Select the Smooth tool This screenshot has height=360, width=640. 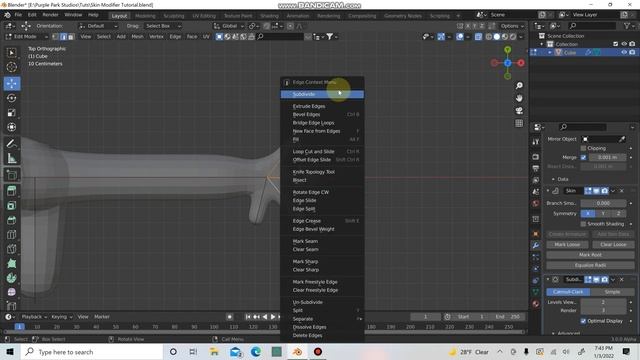point(12,292)
